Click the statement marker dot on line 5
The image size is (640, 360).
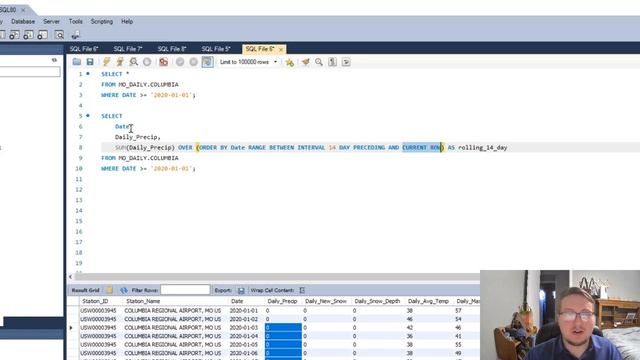pos(88,116)
